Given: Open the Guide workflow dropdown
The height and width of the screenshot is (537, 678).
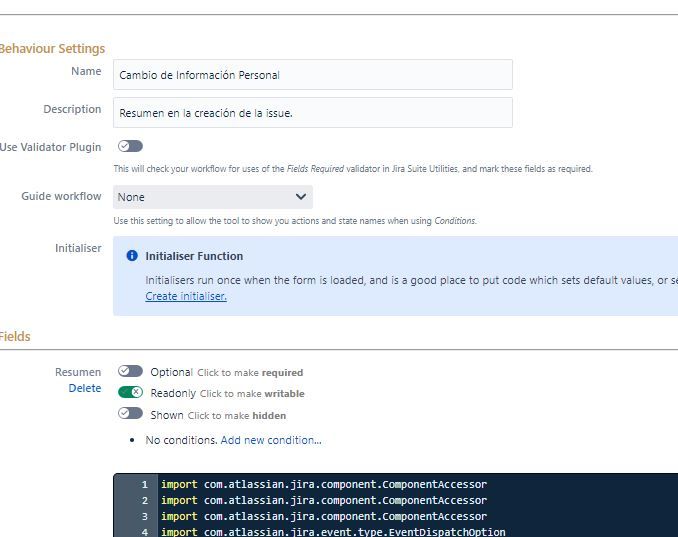Looking at the screenshot, I should click(x=213, y=197).
